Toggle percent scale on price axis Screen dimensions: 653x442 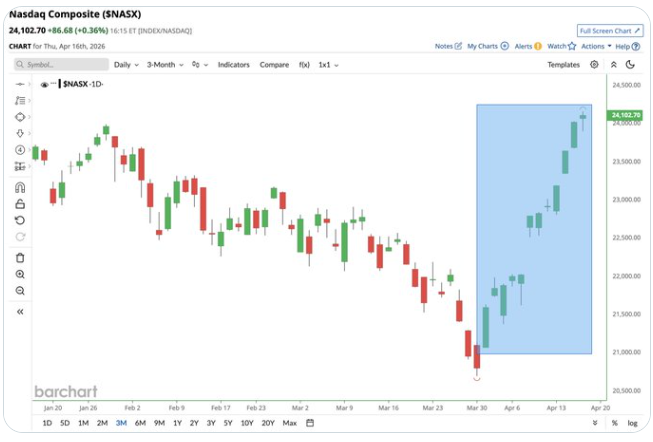[x=614, y=423]
